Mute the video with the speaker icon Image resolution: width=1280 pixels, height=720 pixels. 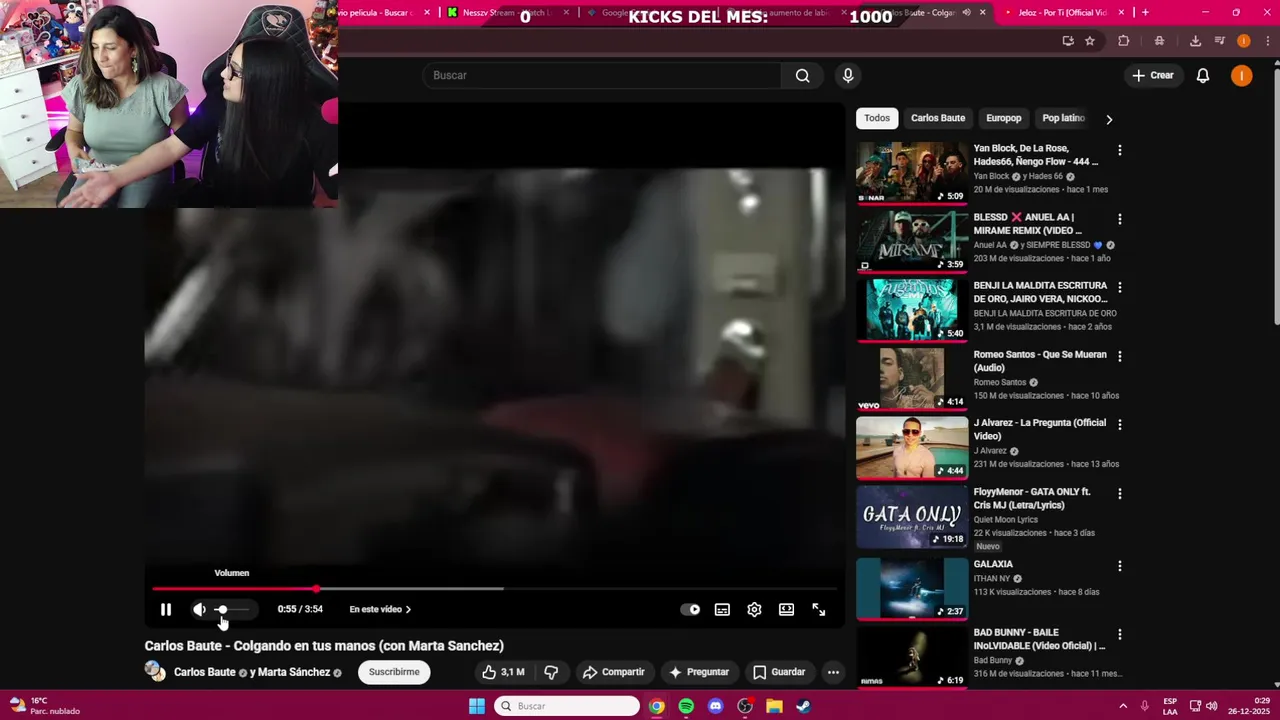[200, 609]
